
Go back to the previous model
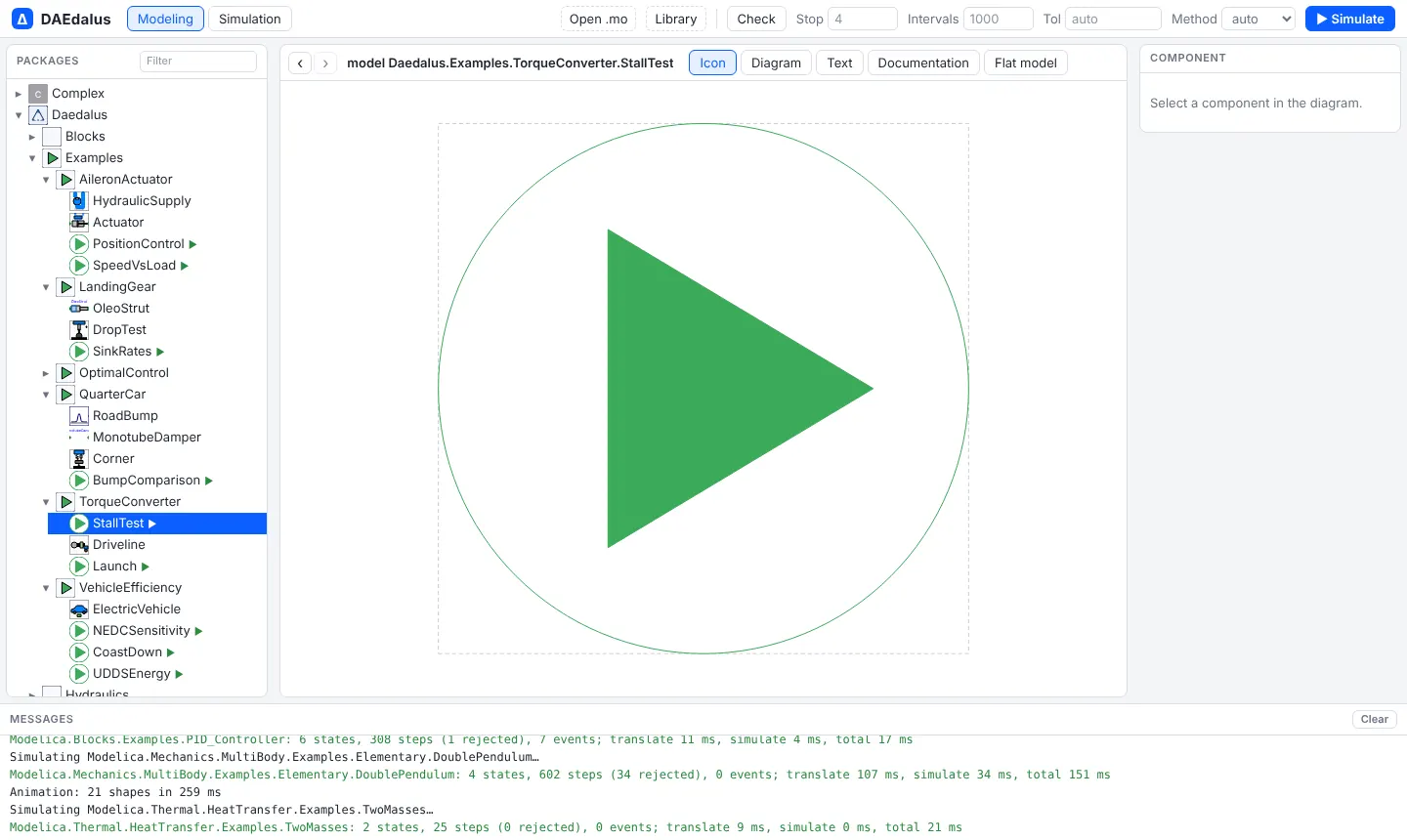(301, 63)
